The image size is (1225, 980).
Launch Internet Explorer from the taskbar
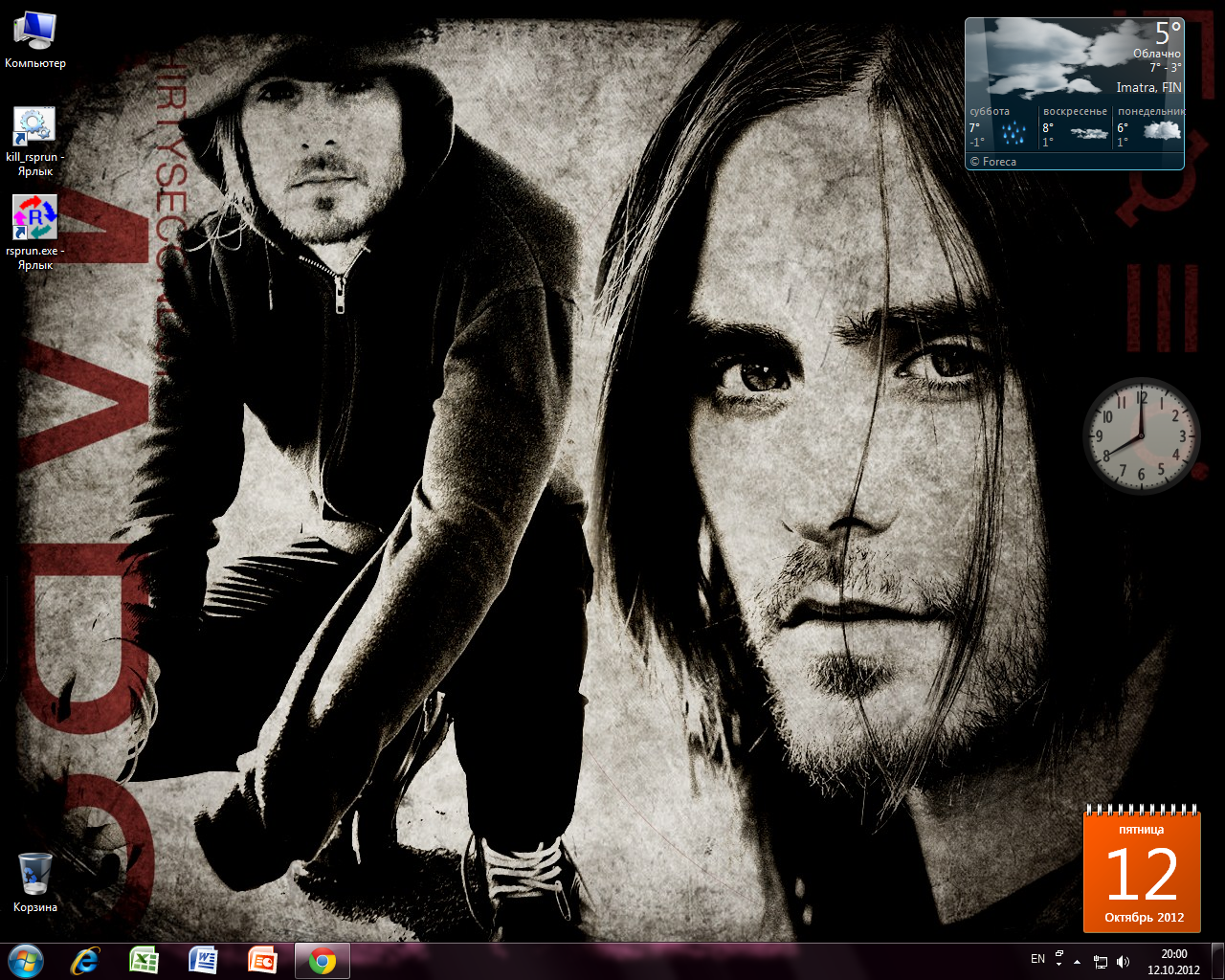[x=85, y=961]
